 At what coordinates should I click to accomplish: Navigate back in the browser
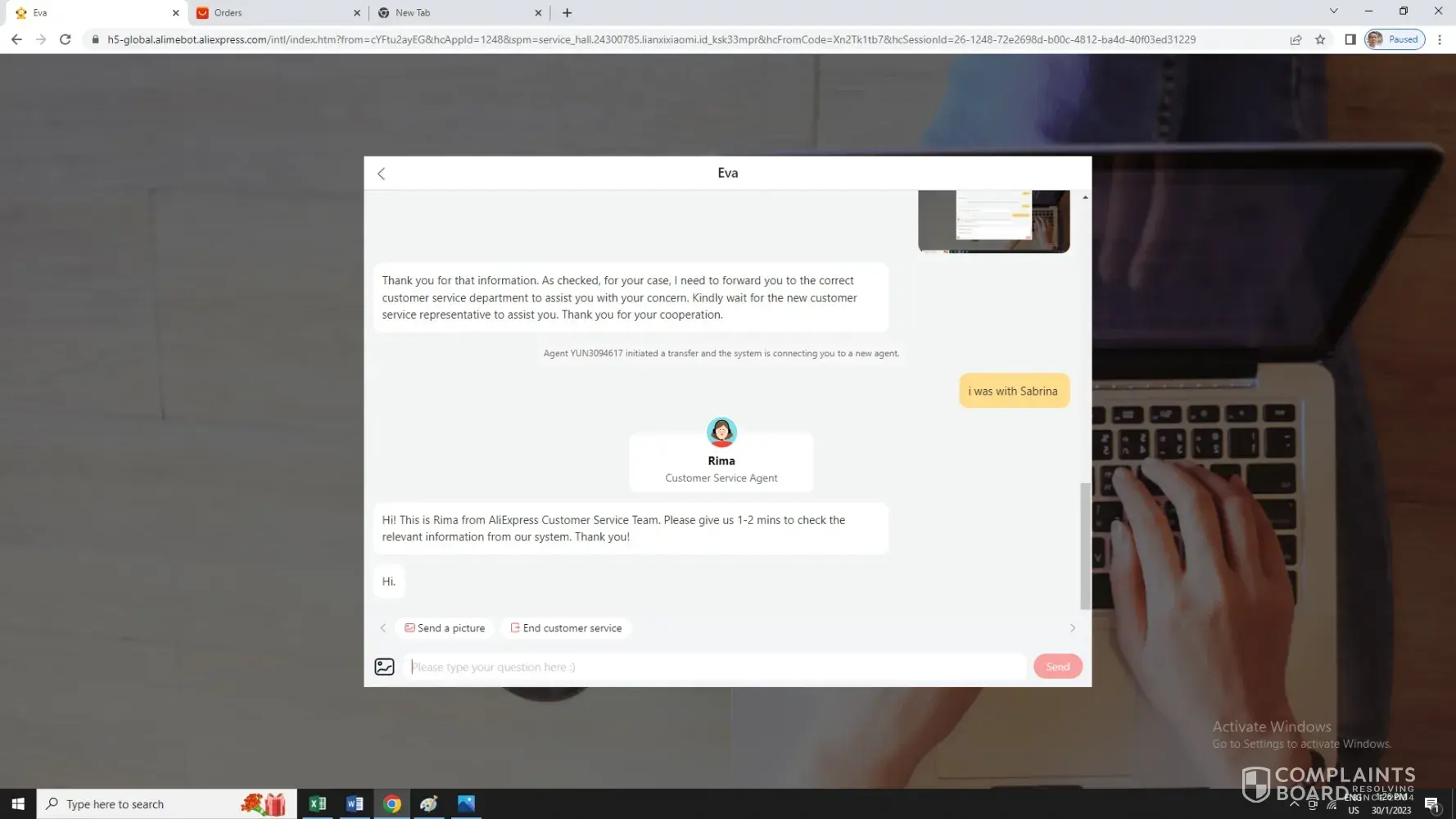click(16, 39)
